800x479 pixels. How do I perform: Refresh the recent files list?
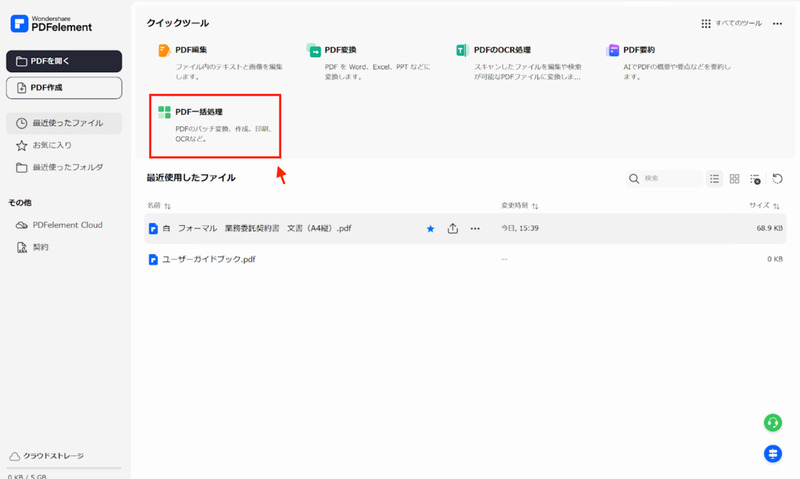pyautogui.click(x=777, y=179)
